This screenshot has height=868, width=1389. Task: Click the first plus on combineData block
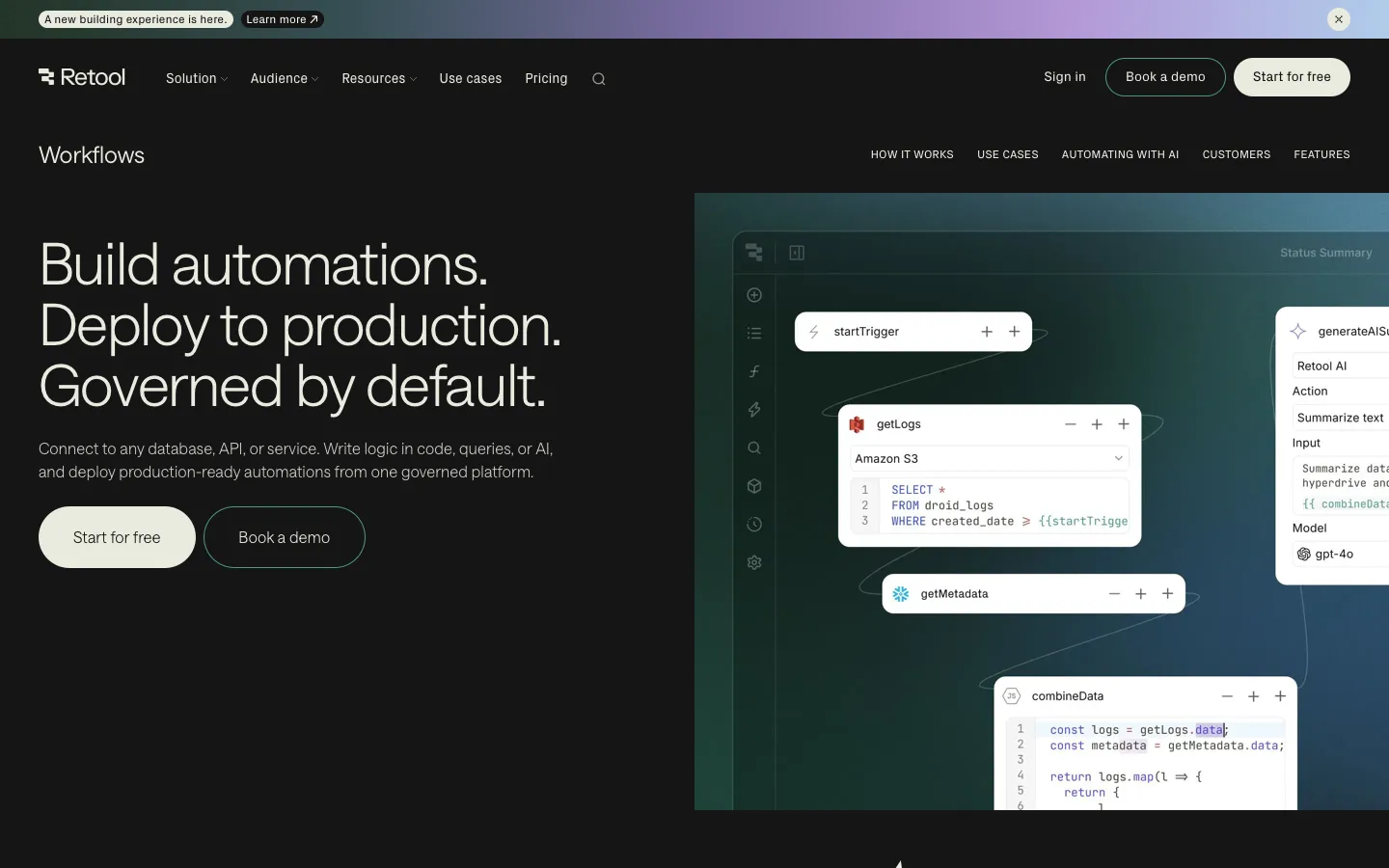[x=1254, y=696]
